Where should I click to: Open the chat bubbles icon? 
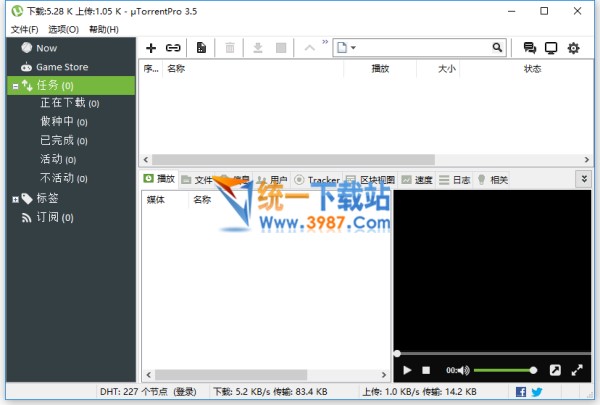530,48
